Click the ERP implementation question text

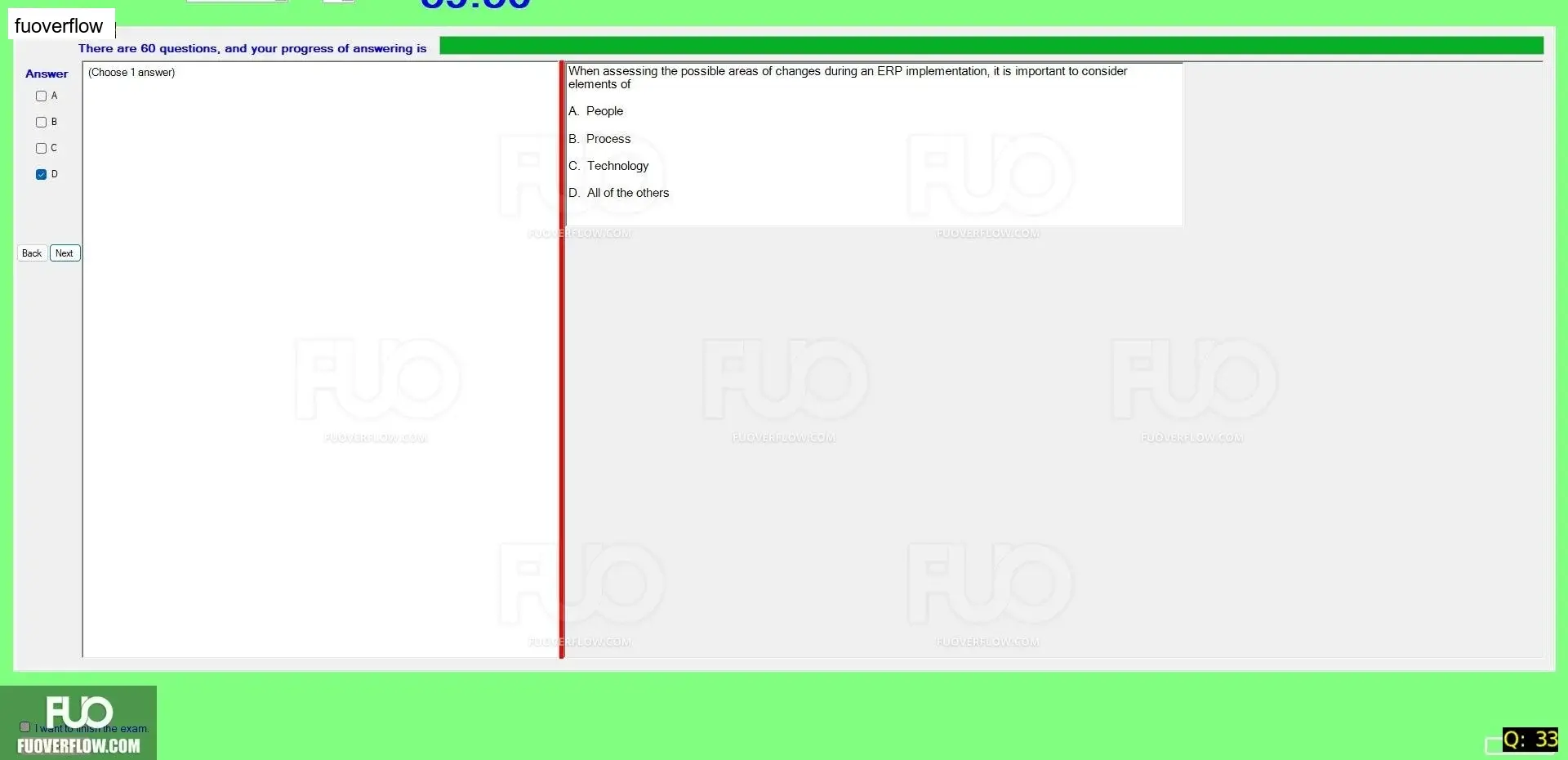point(848,78)
